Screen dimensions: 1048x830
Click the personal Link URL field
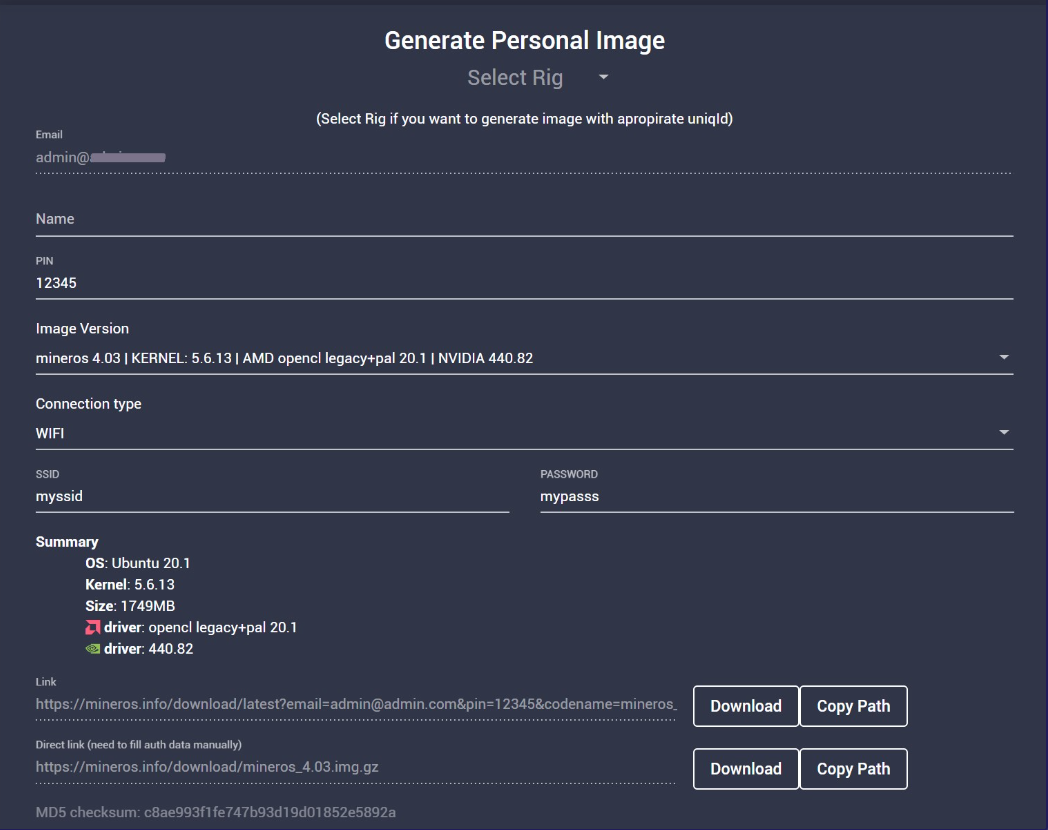click(356, 704)
